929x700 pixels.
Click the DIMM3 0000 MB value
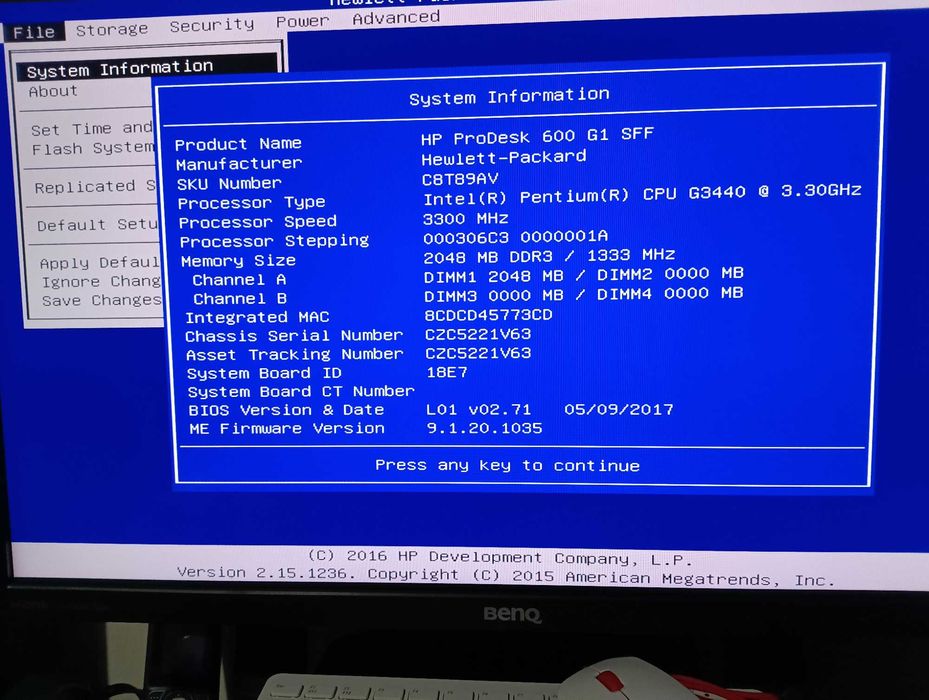(x=494, y=295)
